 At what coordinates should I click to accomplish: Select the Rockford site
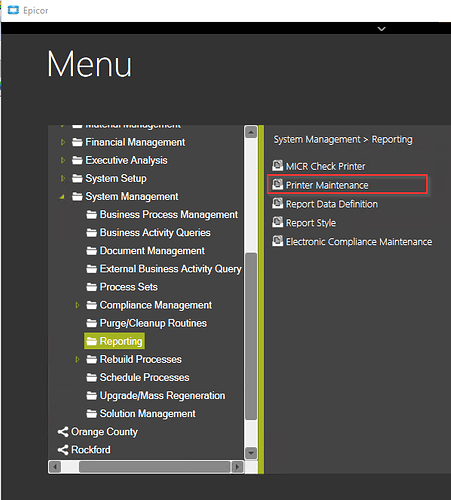[x=90, y=450]
